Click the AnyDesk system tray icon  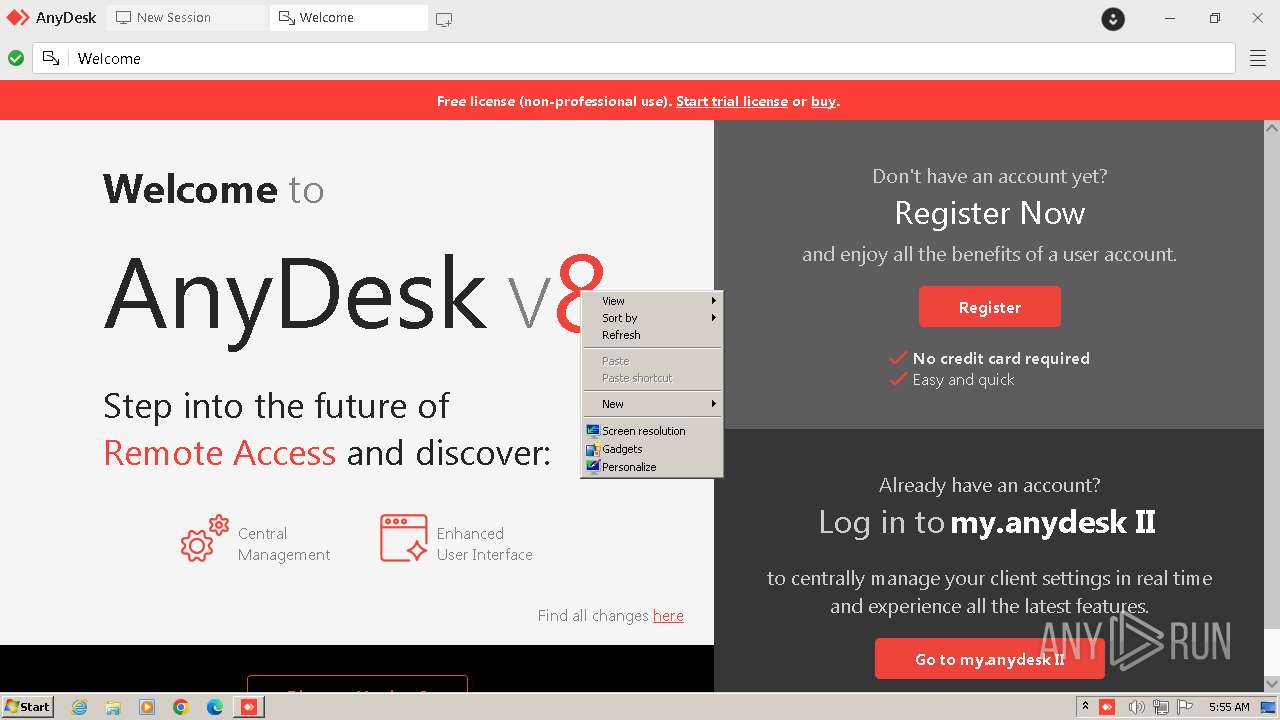1107,707
